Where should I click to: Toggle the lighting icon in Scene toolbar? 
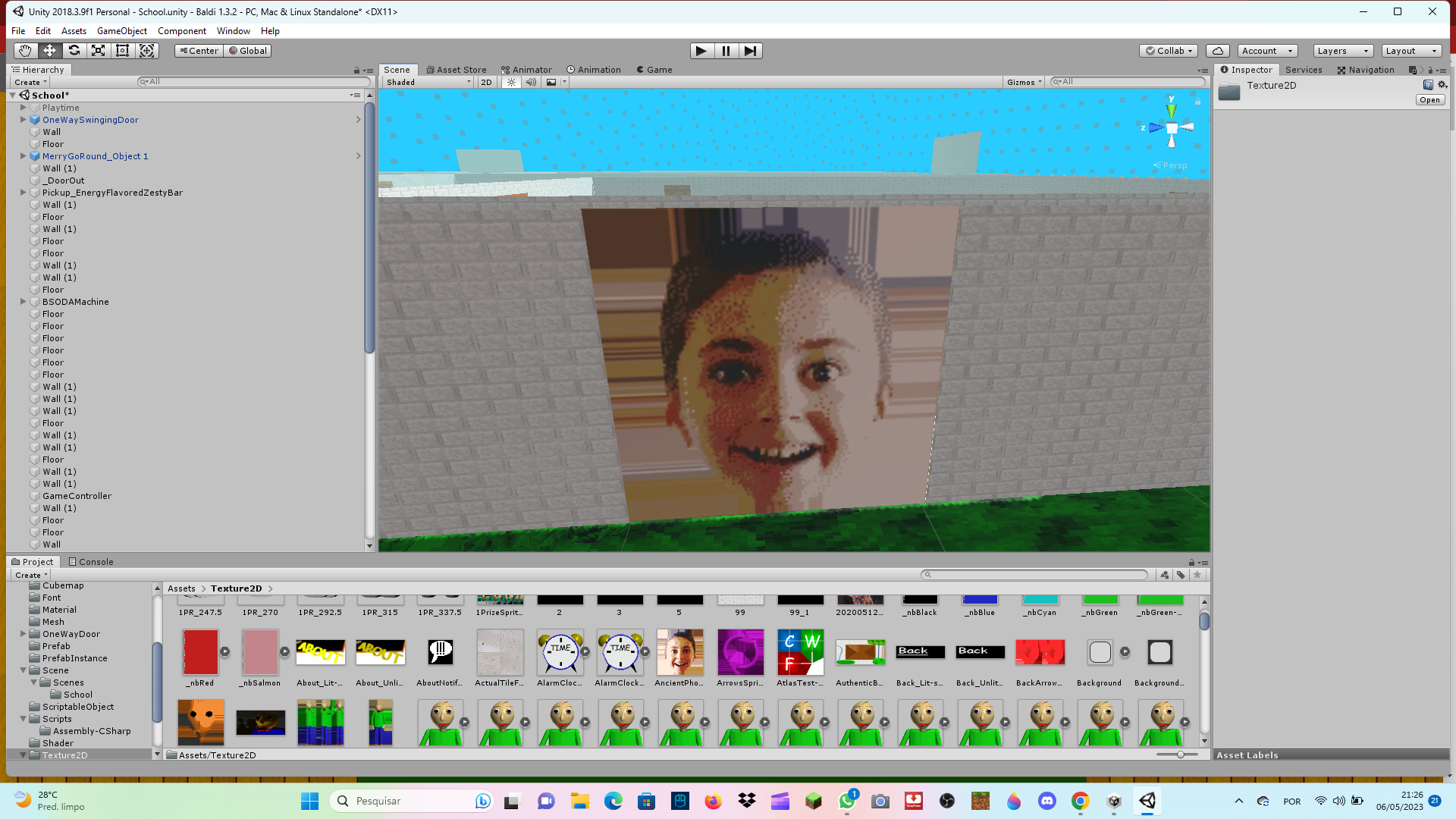[x=511, y=81]
